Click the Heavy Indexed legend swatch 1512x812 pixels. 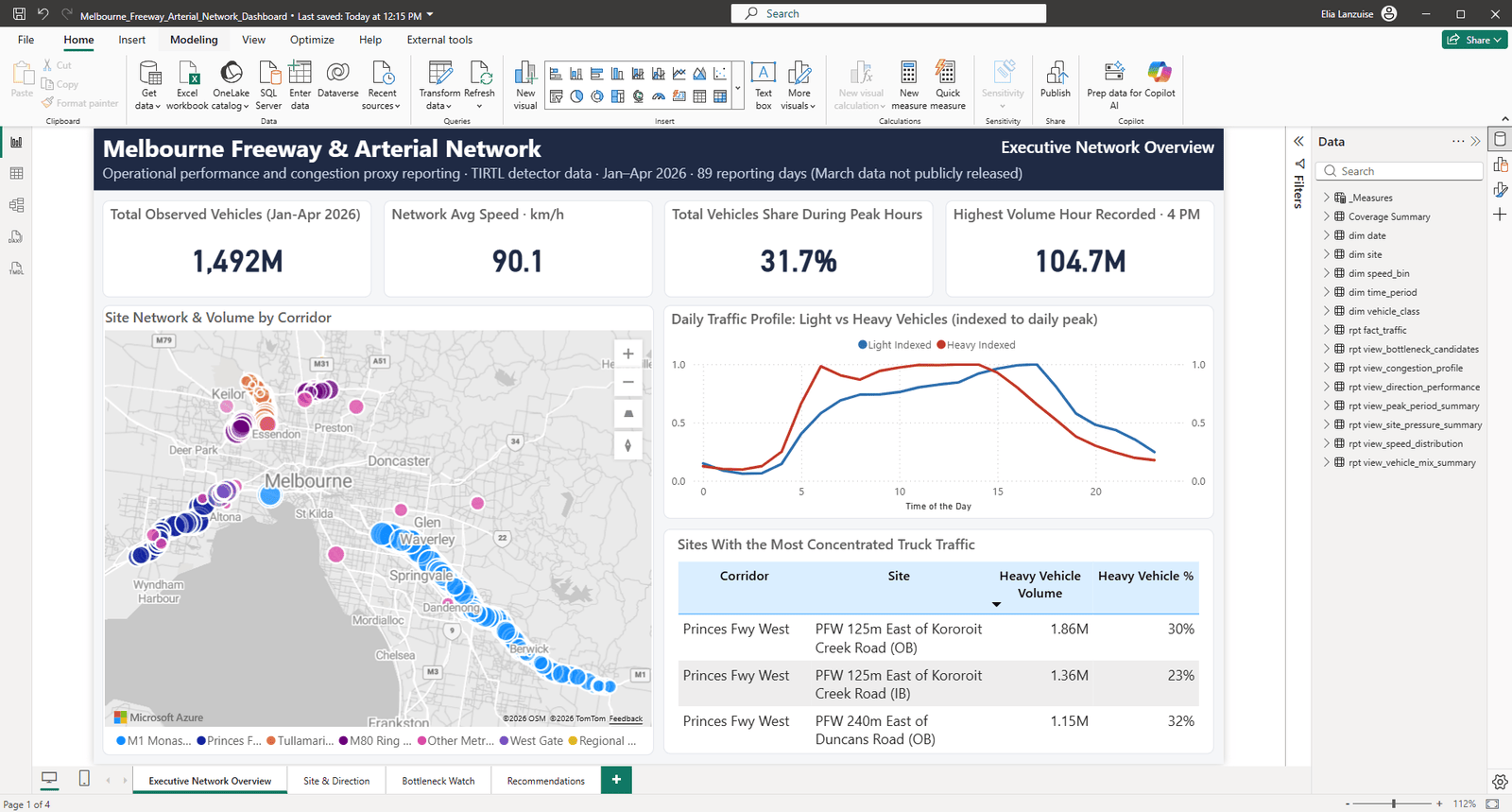pyautogui.click(x=941, y=345)
